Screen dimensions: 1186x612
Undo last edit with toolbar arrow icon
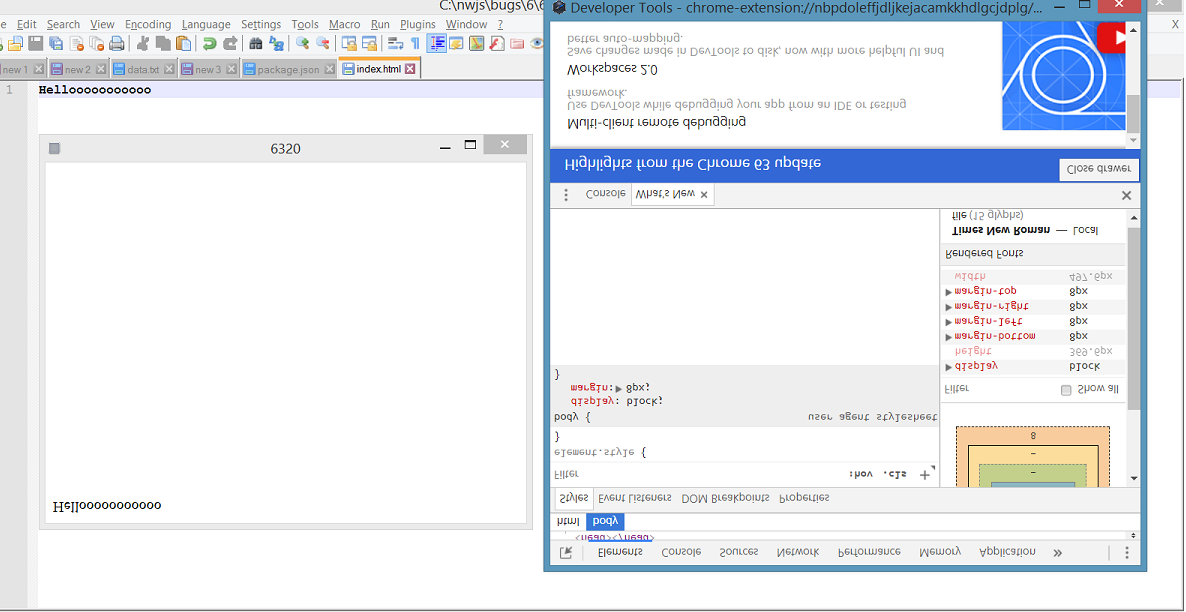pyautogui.click(x=209, y=44)
